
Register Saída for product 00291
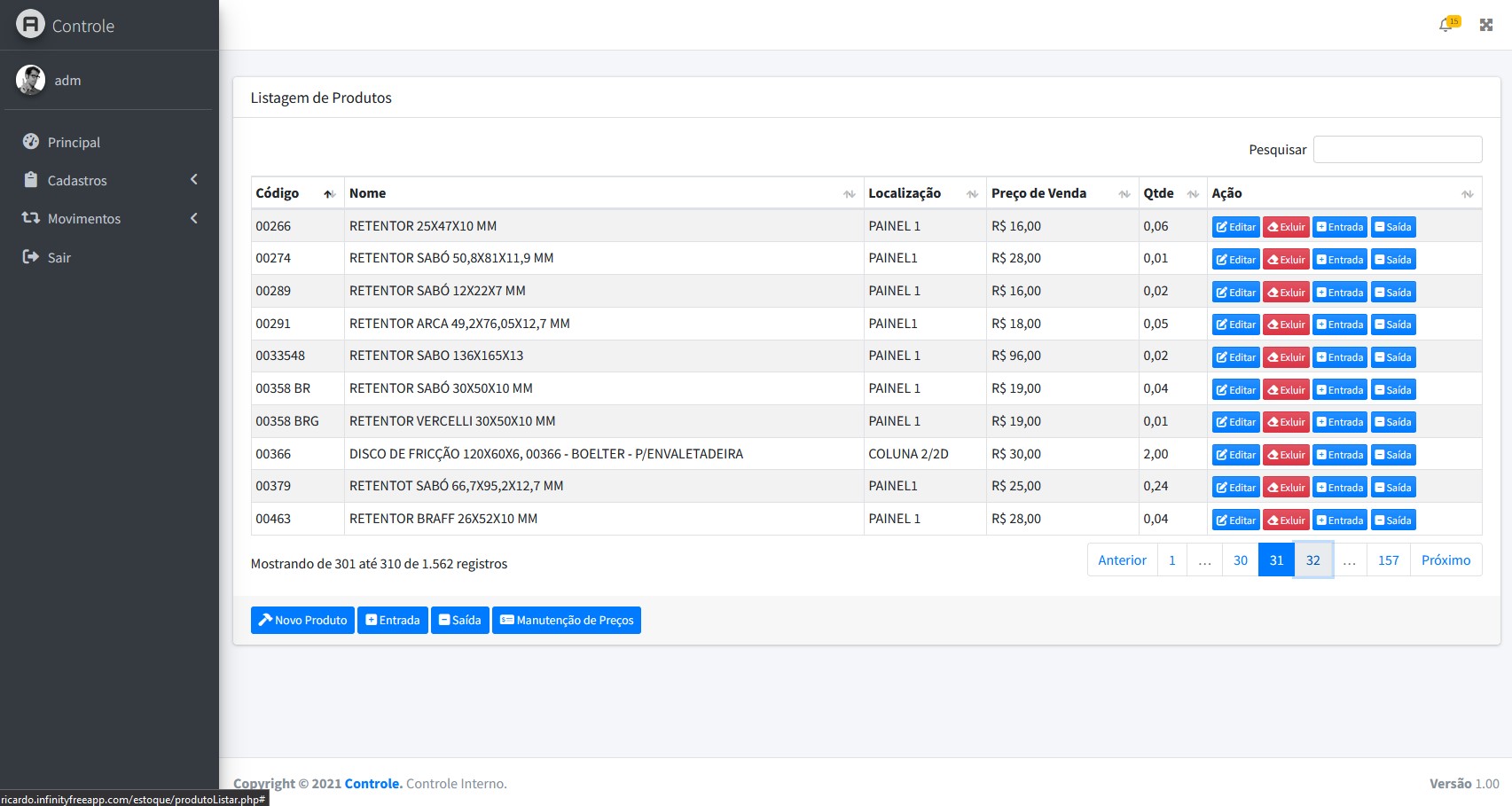(x=1393, y=325)
